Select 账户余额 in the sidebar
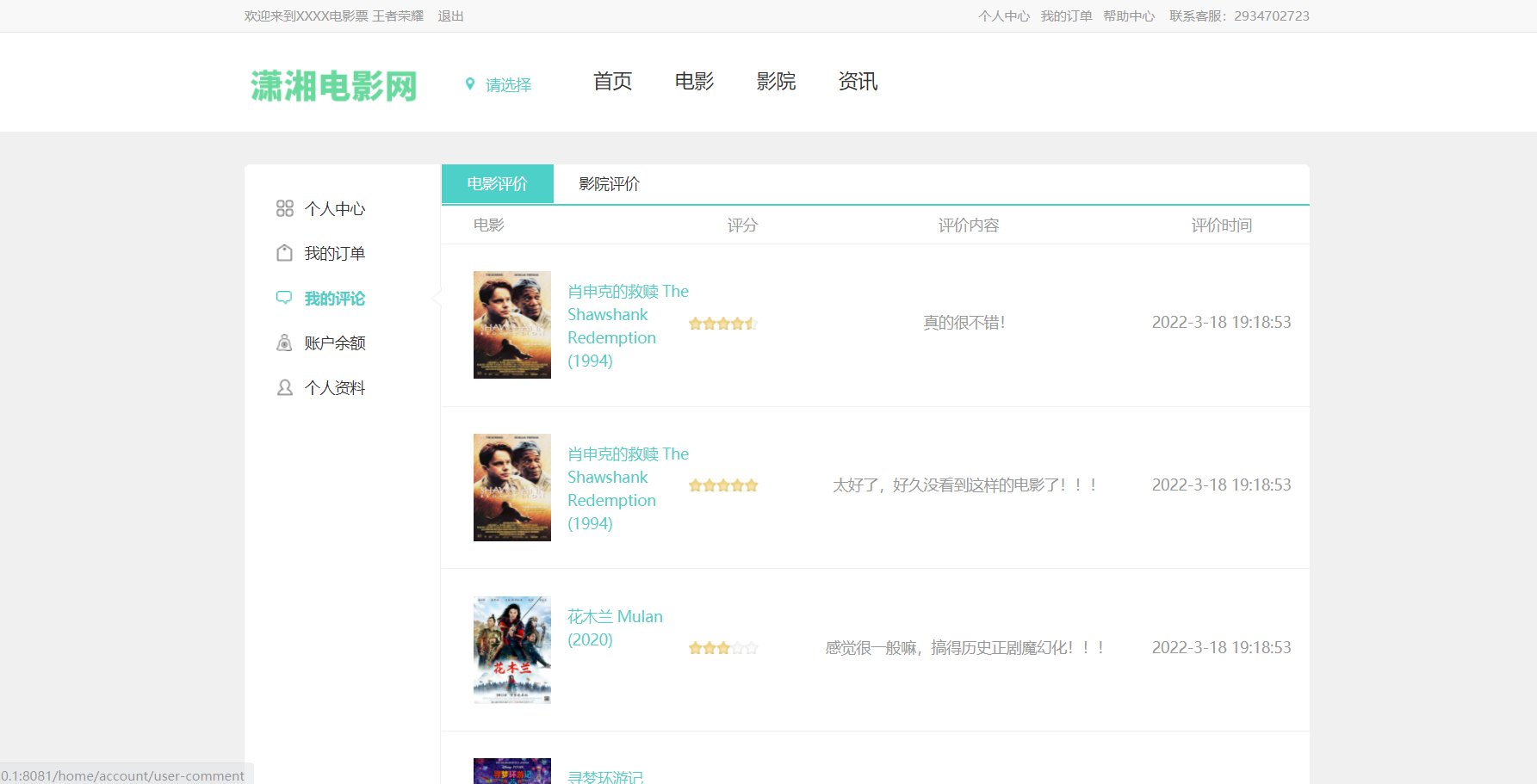The width and height of the screenshot is (1537, 784). (335, 343)
